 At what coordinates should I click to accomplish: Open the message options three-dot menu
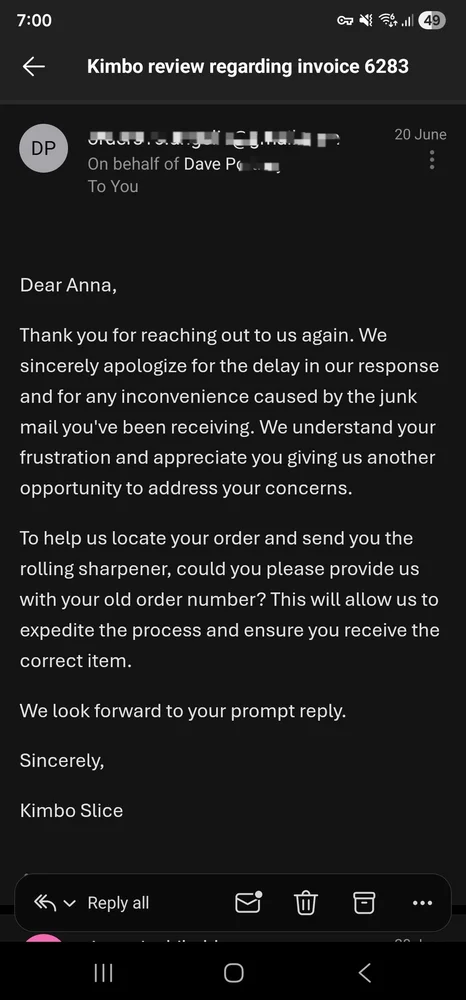tap(432, 160)
